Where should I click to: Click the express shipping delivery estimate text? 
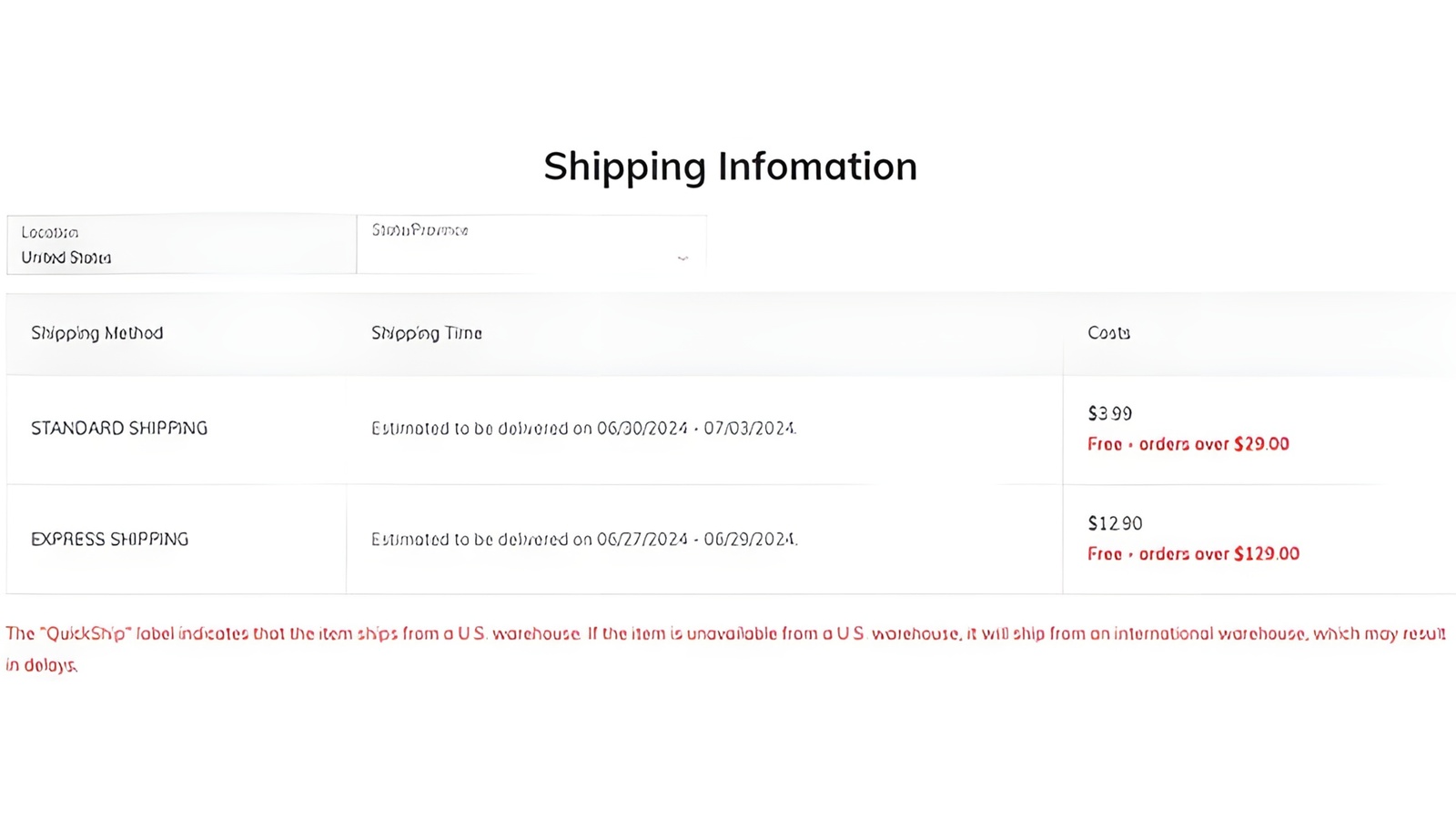[x=585, y=539]
